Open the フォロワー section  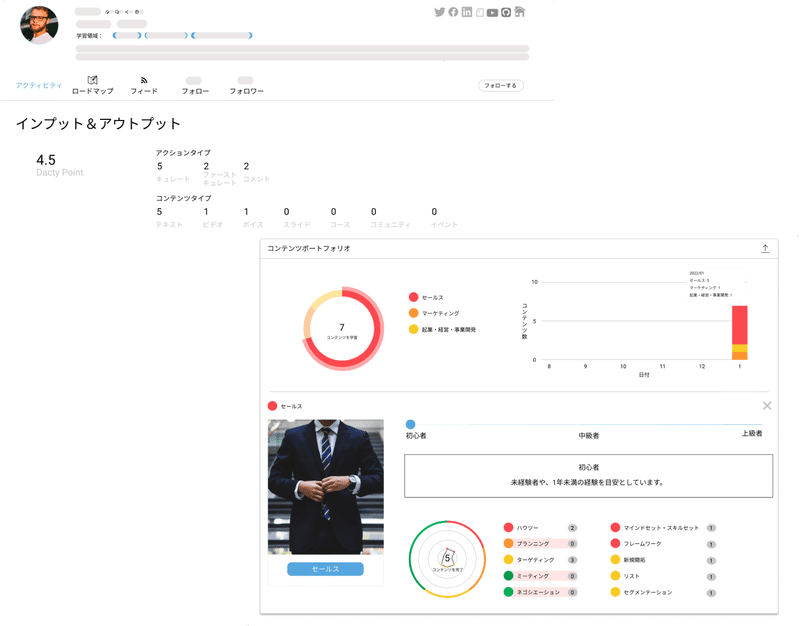click(x=247, y=85)
